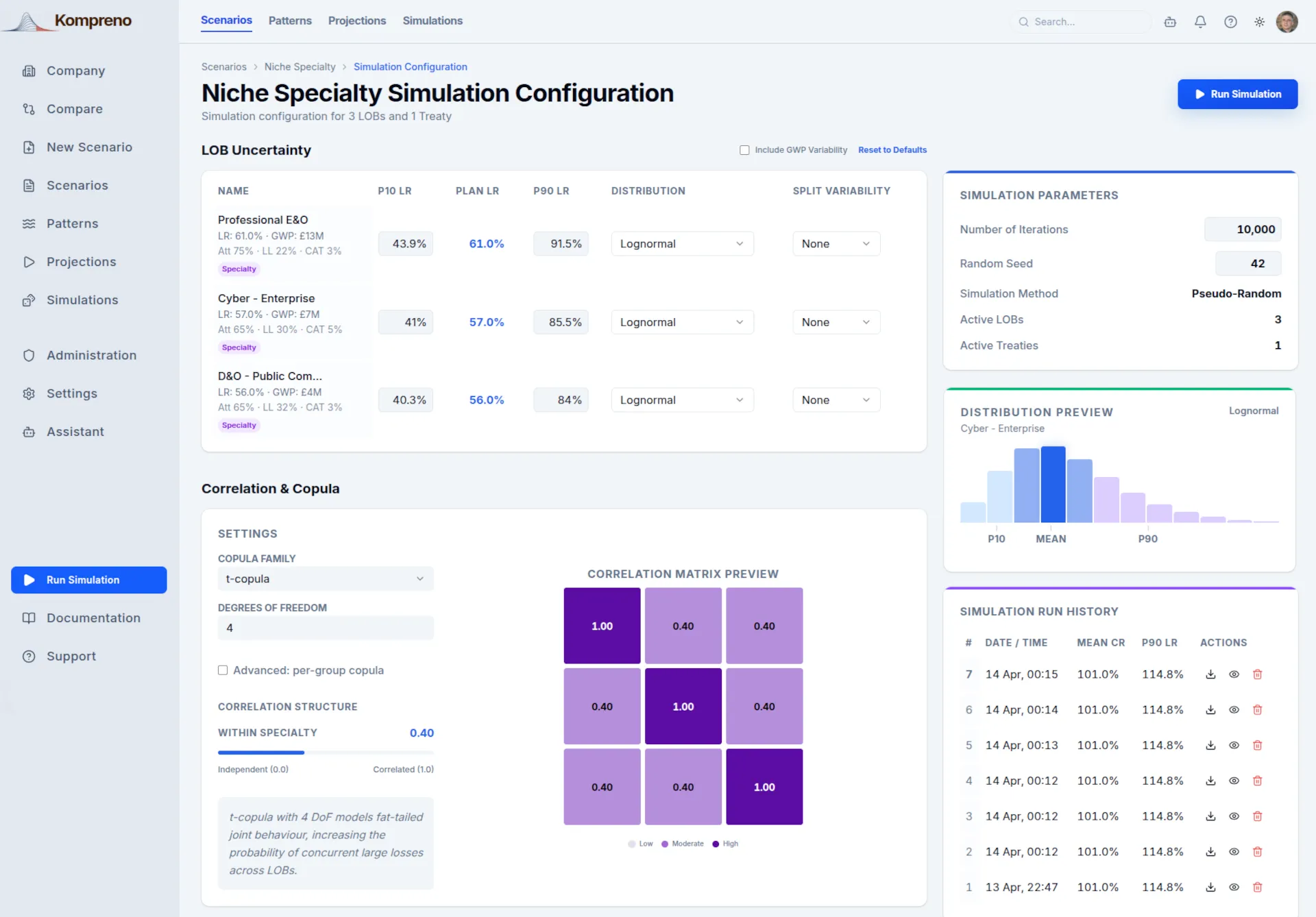The image size is (1316, 917).
Task: Click Reset to Defaults link
Action: [892, 150]
